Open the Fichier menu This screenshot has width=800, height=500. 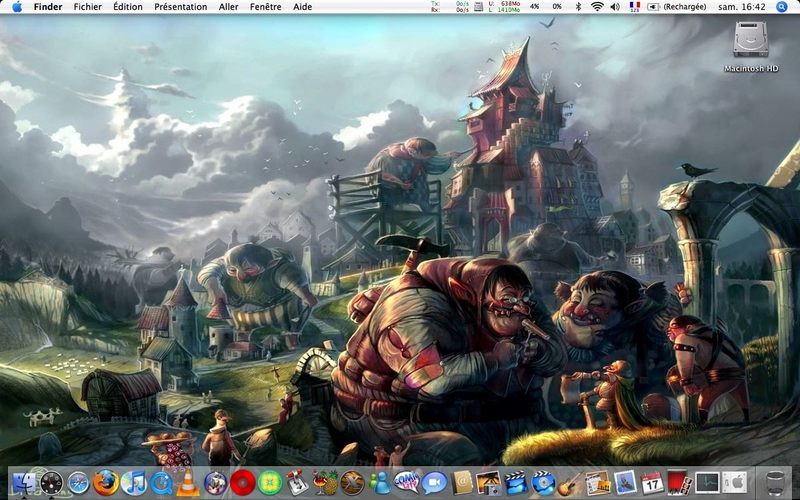point(88,7)
